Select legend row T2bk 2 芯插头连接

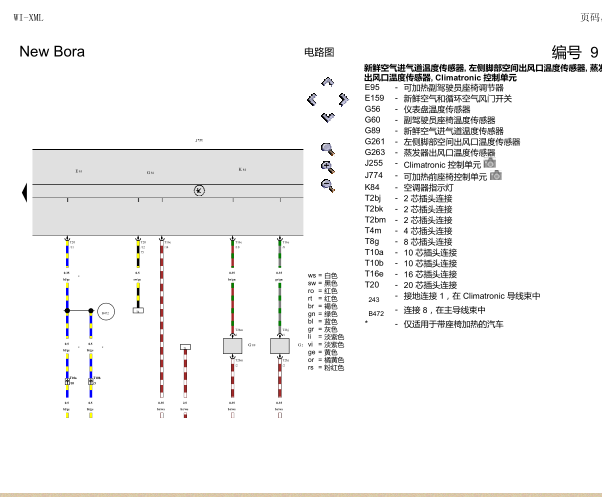click(408, 209)
